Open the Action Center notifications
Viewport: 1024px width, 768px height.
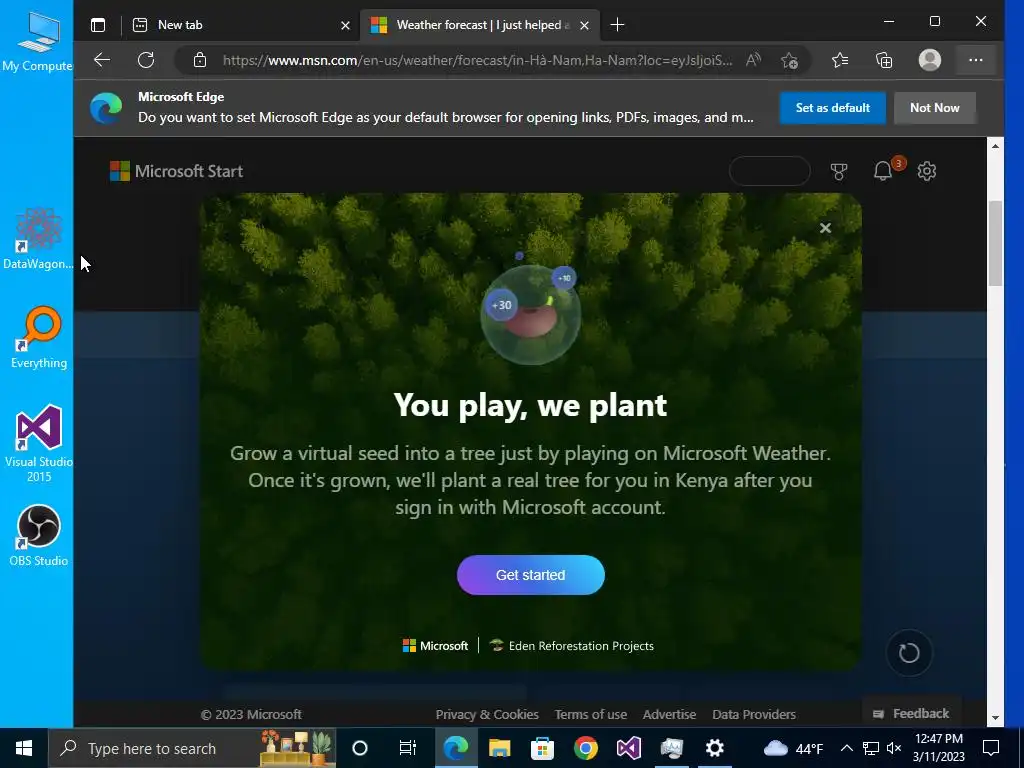click(x=991, y=748)
